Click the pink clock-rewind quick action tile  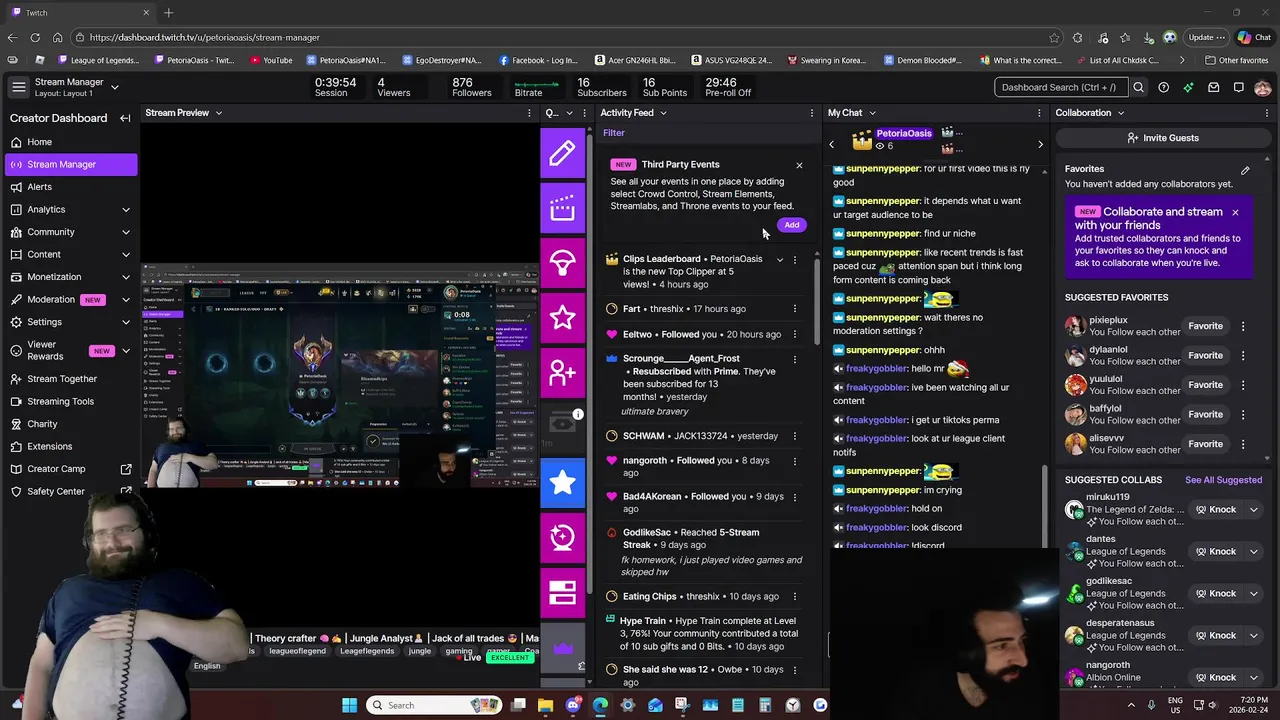(x=562, y=538)
